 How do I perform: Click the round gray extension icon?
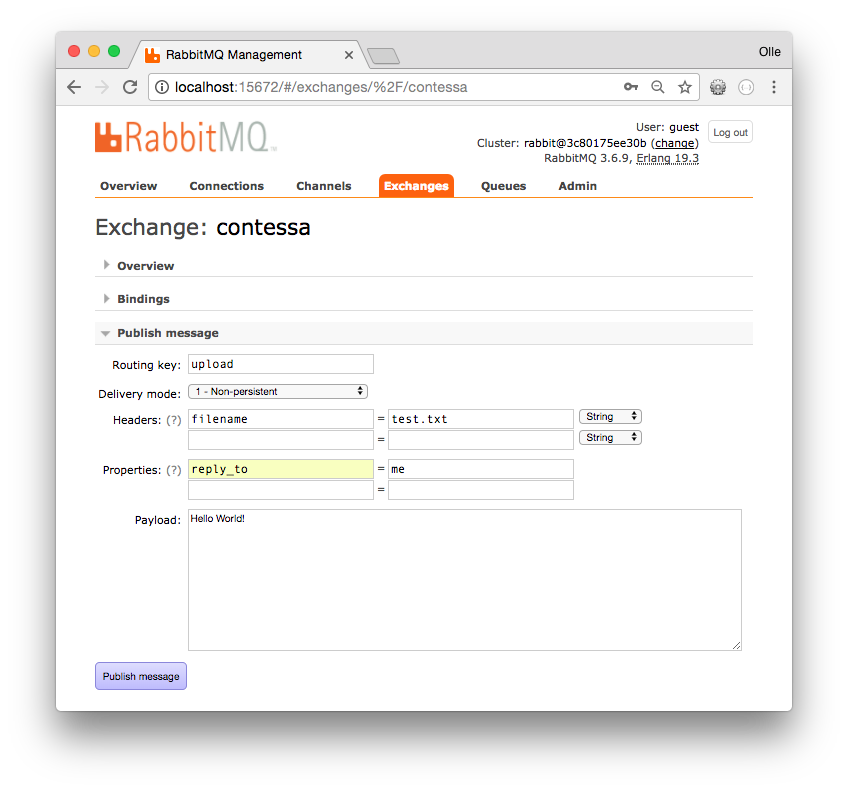coord(746,87)
